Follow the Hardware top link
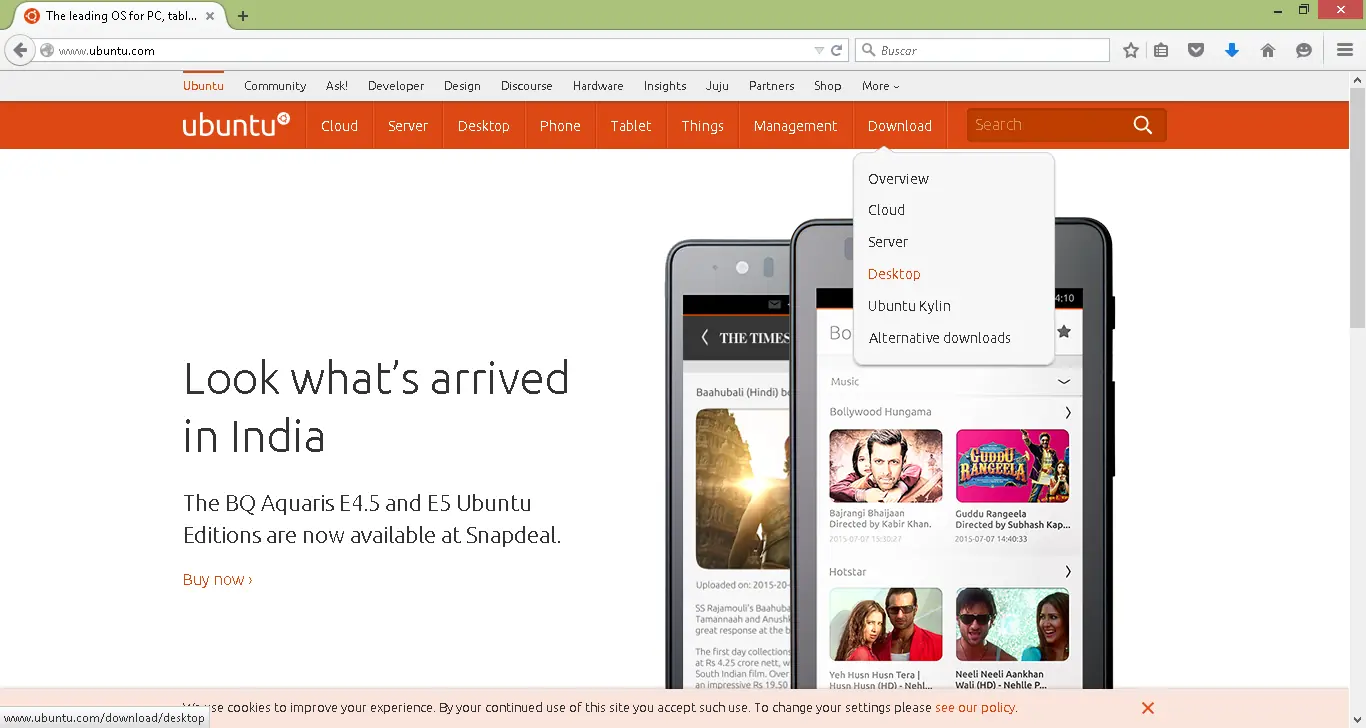This screenshot has width=1366, height=728. point(598,86)
